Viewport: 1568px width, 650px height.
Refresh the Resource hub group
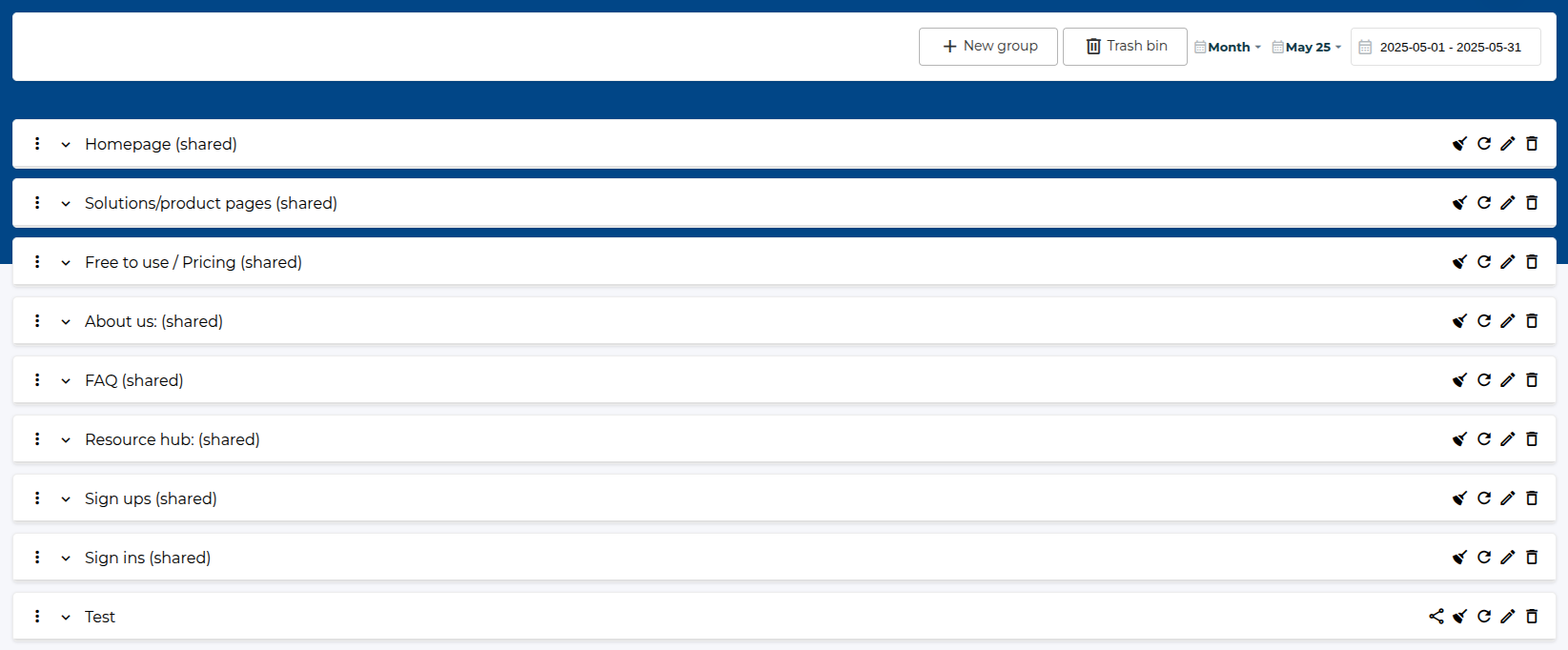point(1484,439)
